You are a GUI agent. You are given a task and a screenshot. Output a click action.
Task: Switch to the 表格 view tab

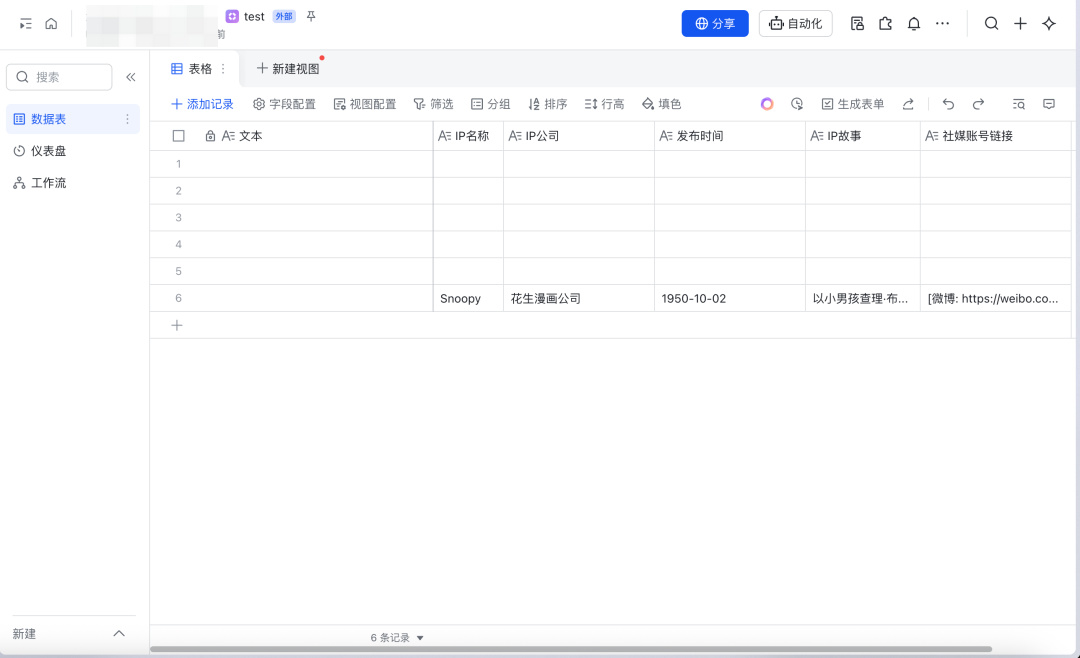click(191, 69)
